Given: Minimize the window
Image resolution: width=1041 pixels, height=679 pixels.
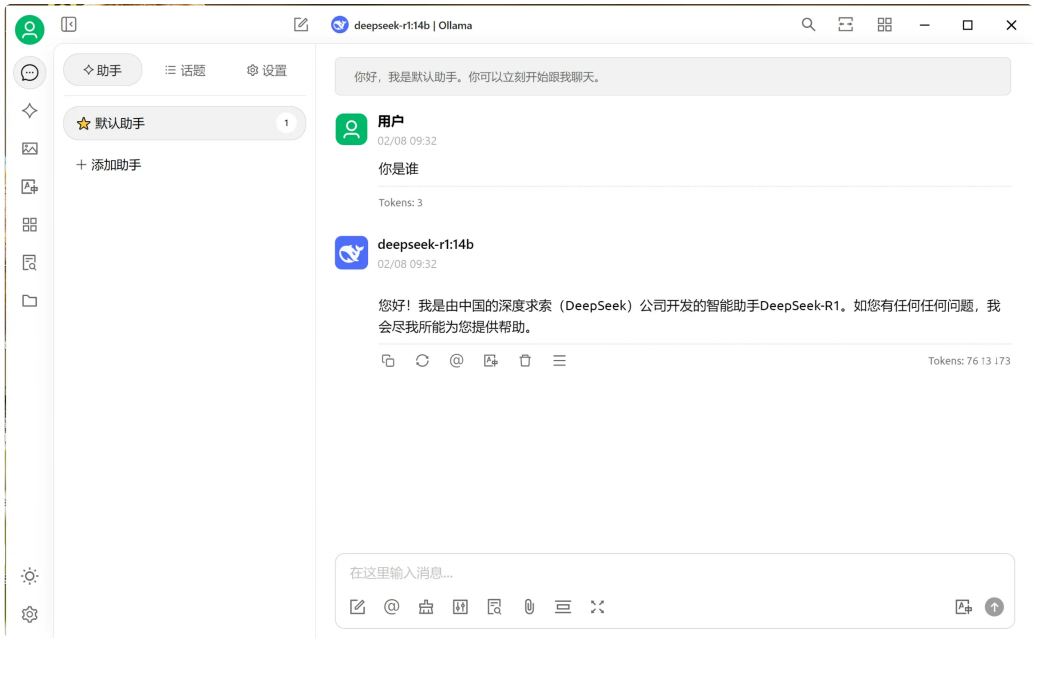Looking at the screenshot, I should click(924, 25).
